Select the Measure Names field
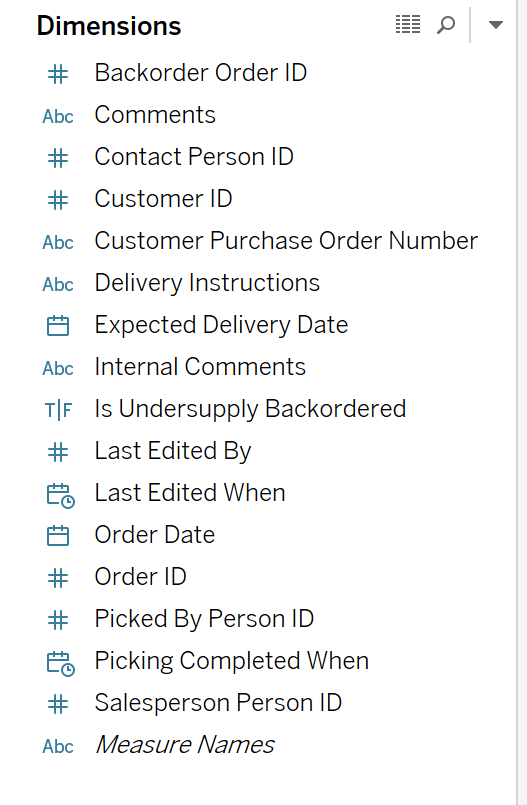Image resolution: width=527 pixels, height=805 pixels. click(185, 745)
